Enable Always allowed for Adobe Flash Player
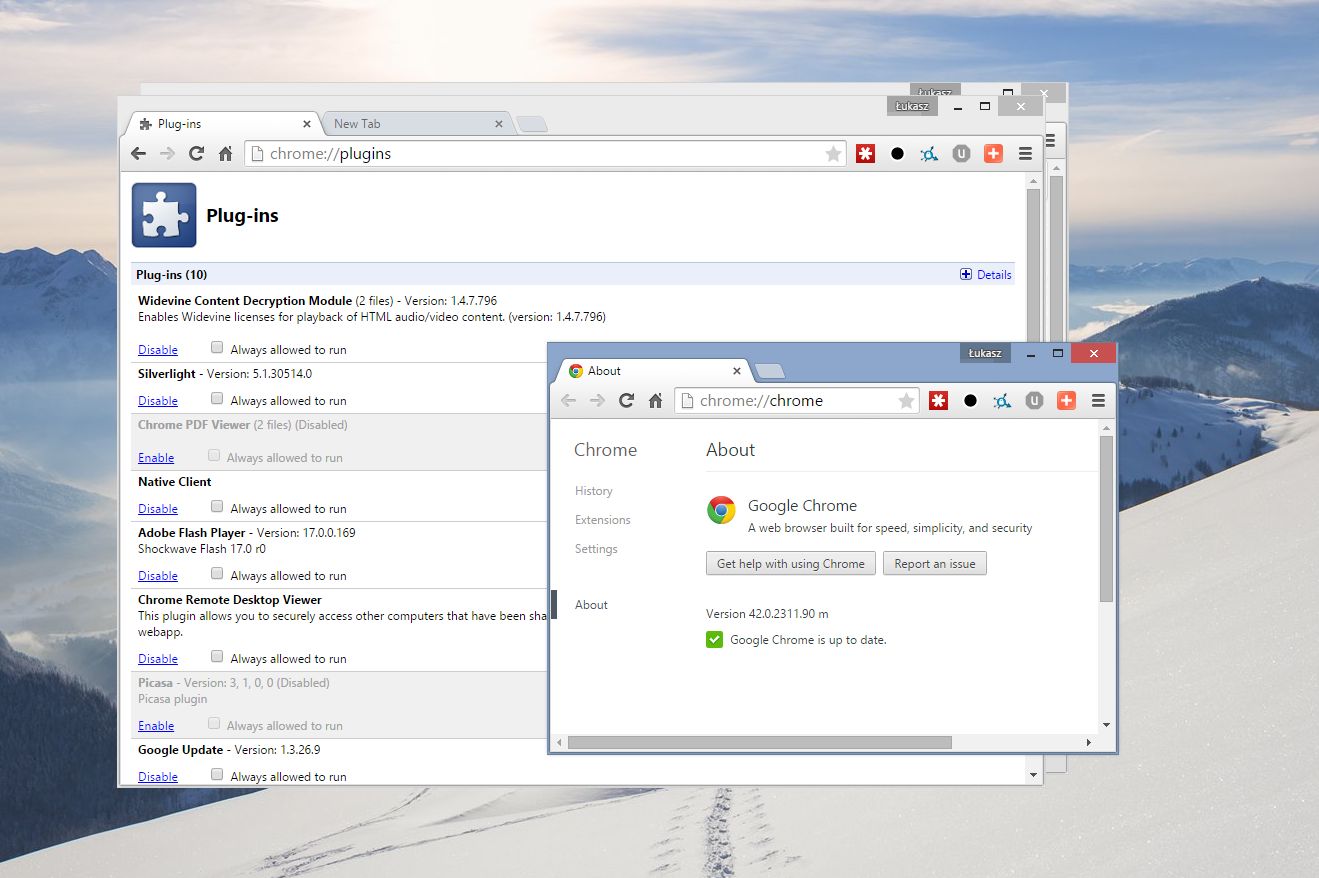The image size is (1319, 878). click(x=217, y=574)
